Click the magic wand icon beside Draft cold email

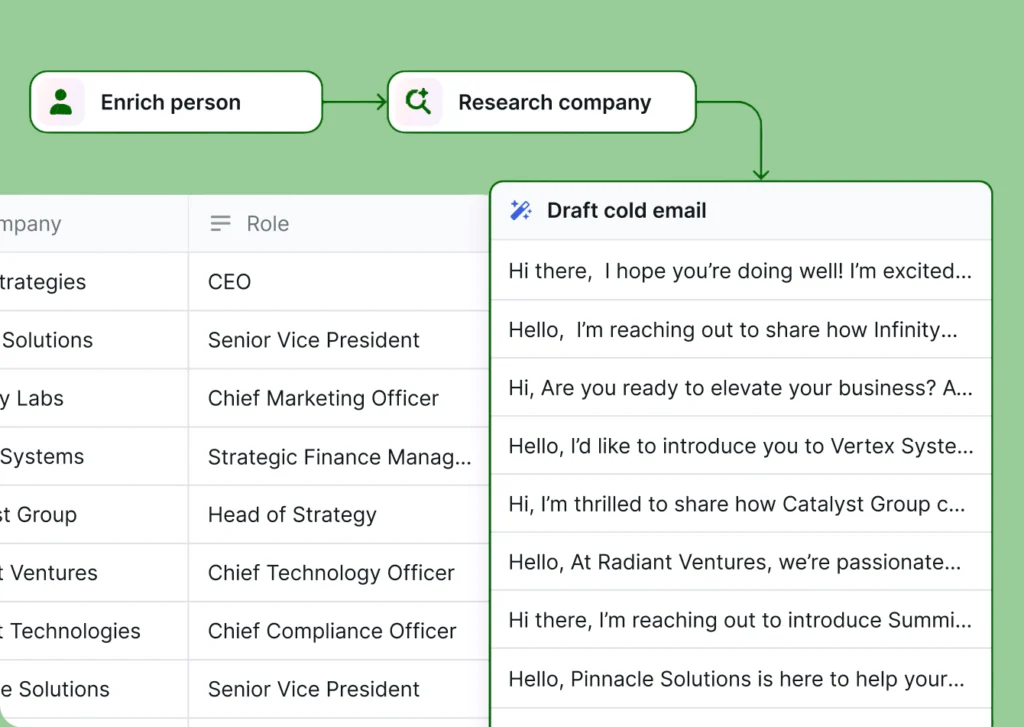tap(521, 210)
